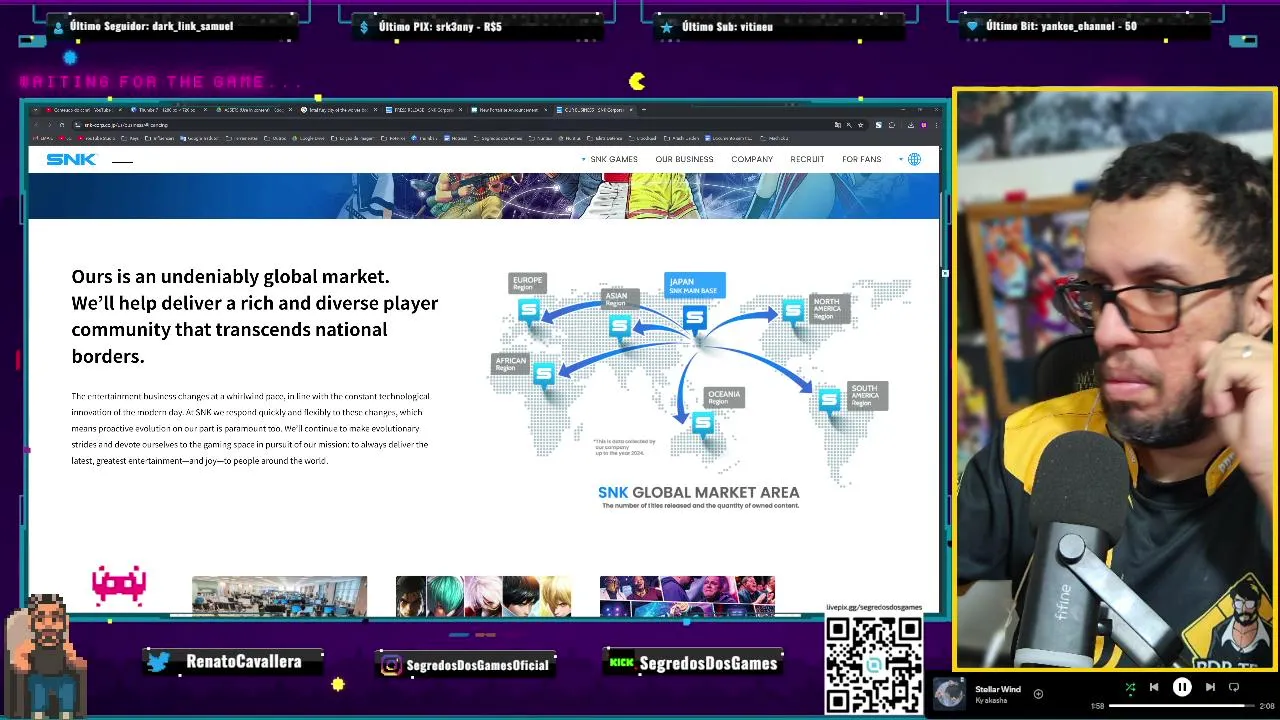
Task: Click the SNK logo in the site header
Action: coord(71,159)
